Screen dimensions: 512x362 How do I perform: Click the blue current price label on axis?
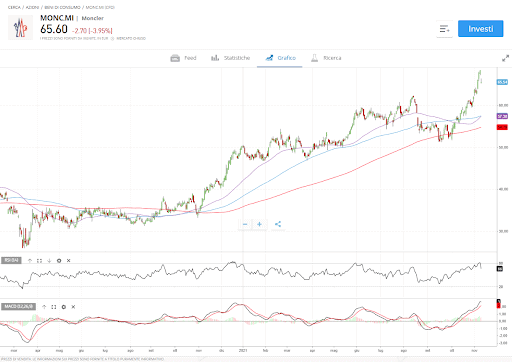[502, 82]
